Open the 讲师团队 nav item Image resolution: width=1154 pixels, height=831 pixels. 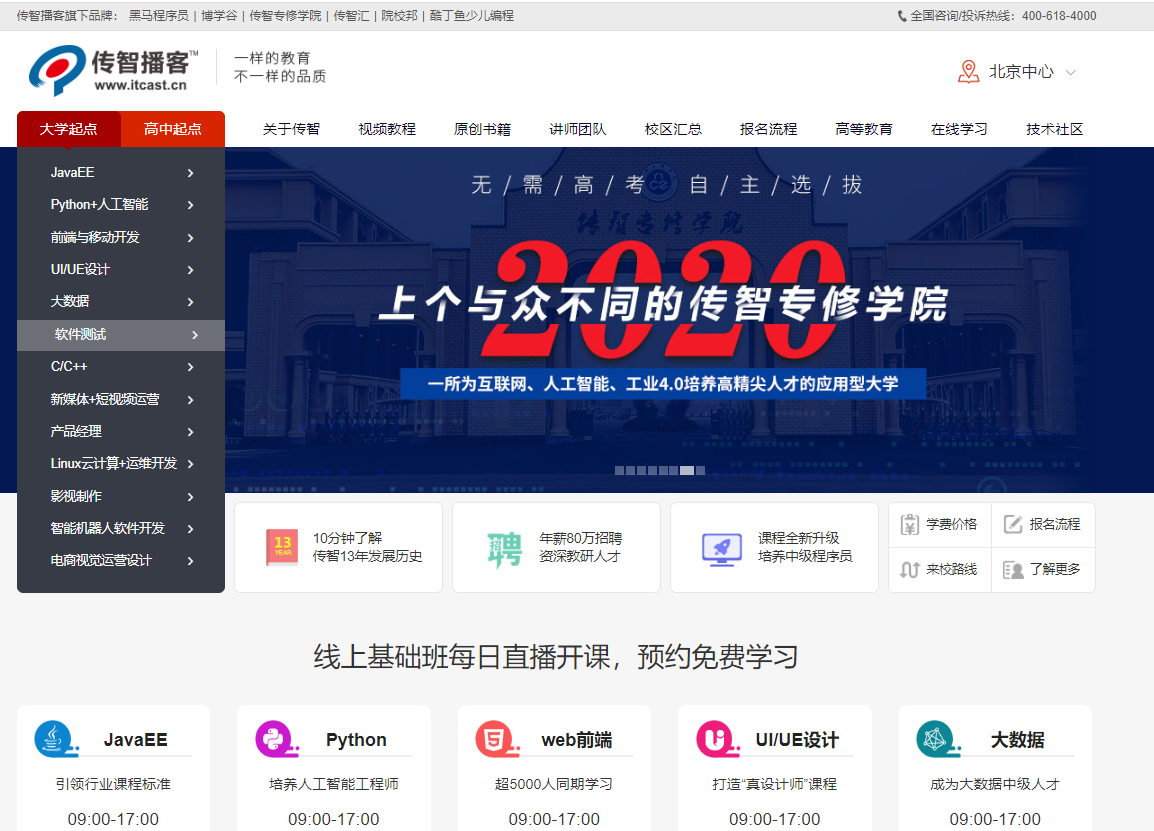pyautogui.click(x=578, y=130)
